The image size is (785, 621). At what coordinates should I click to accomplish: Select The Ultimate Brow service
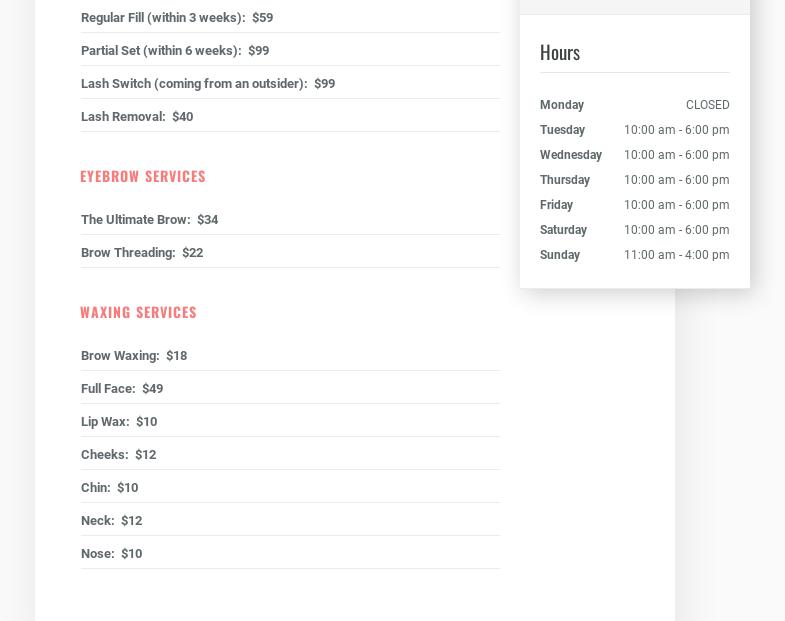149,220
